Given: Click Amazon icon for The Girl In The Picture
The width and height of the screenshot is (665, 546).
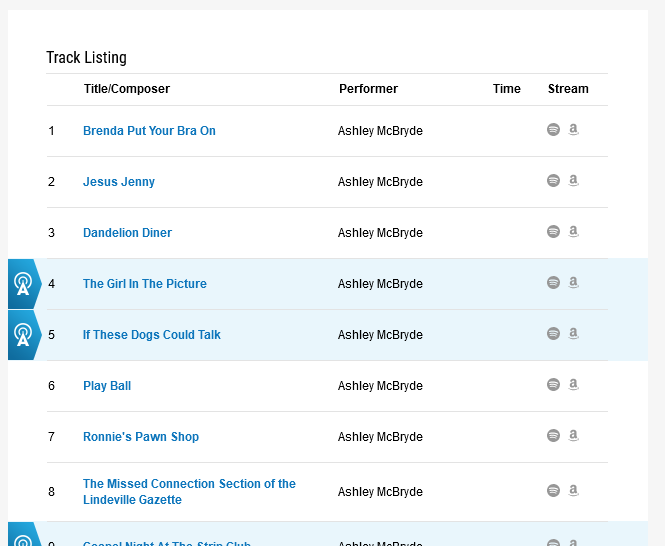Looking at the screenshot, I should point(574,282).
